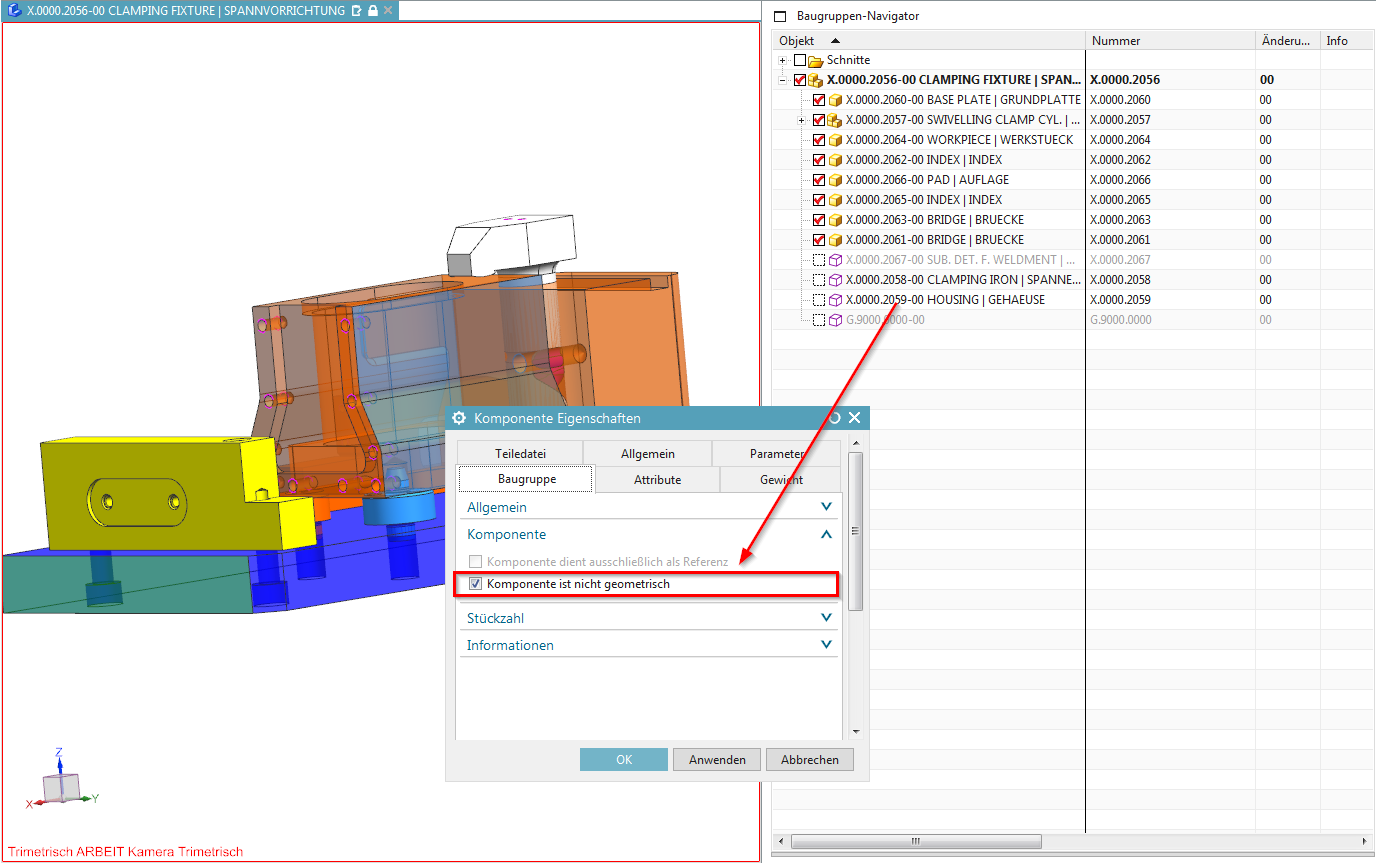Show the CLAMPING IRON component via its checkbox

pyautogui.click(x=819, y=280)
